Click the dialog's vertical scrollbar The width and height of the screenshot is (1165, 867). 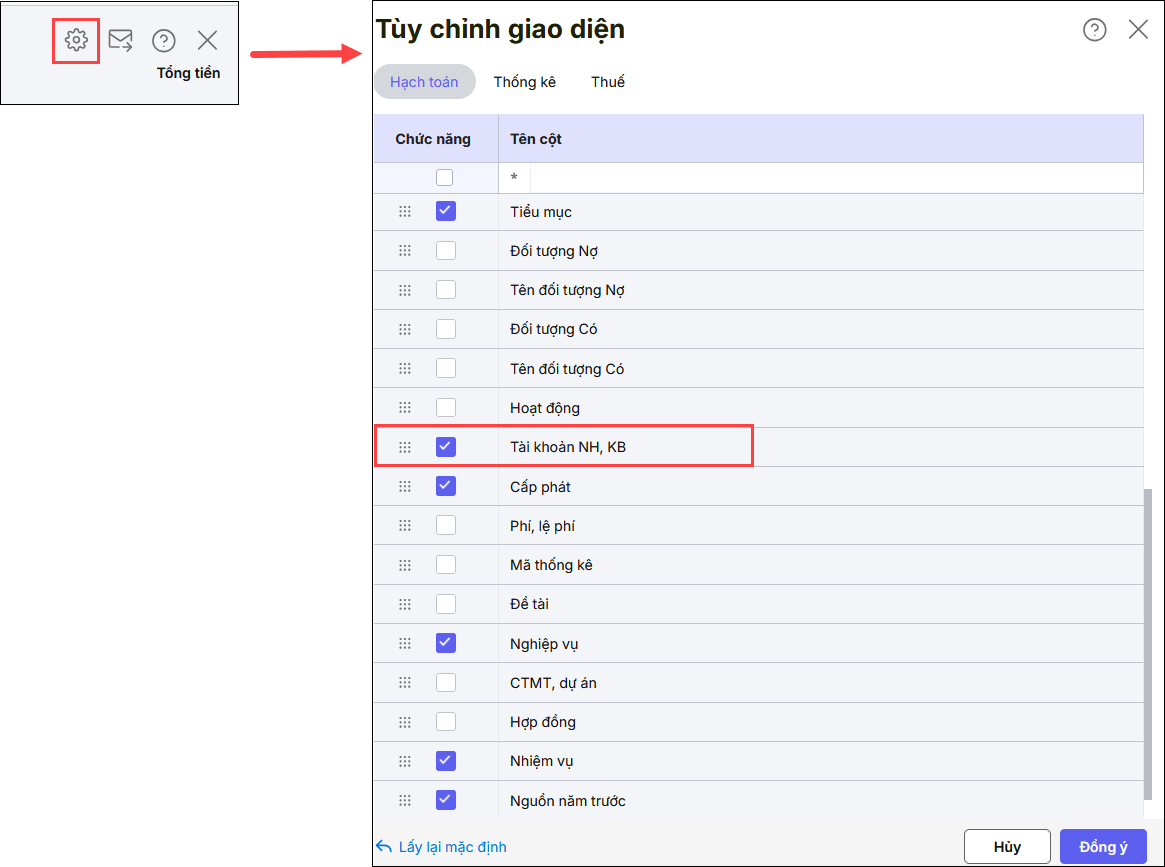(1148, 643)
